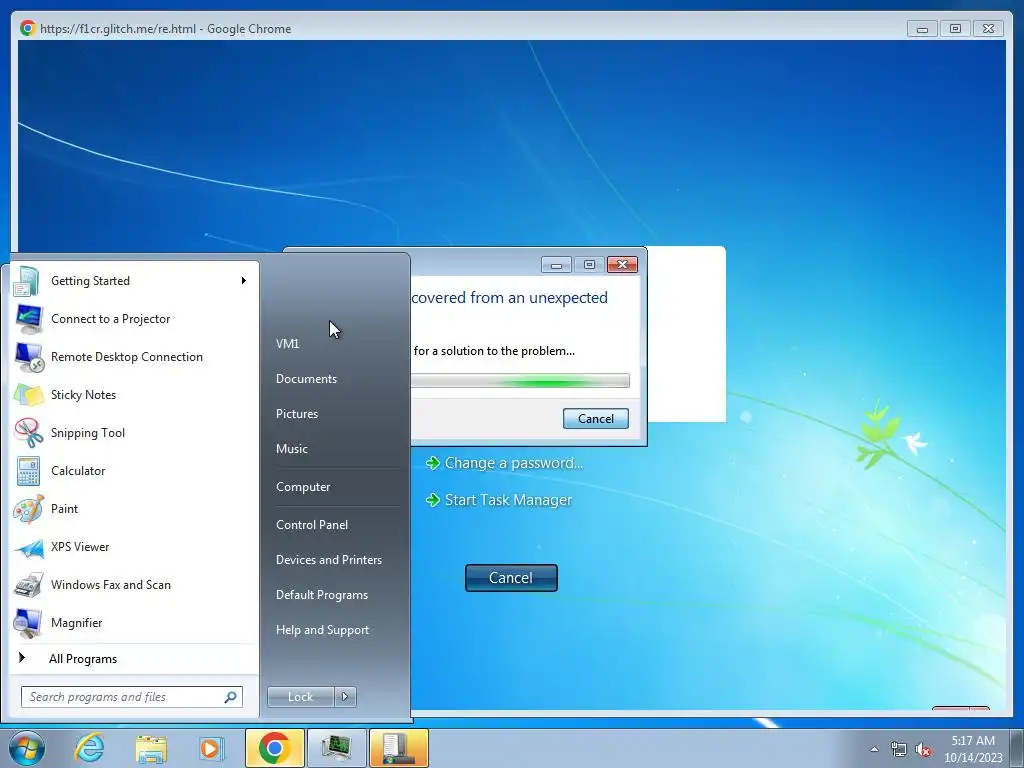Launch Windows Media Player from taskbar
The width and height of the screenshot is (1024, 768).
pyautogui.click(x=212, y=748)
